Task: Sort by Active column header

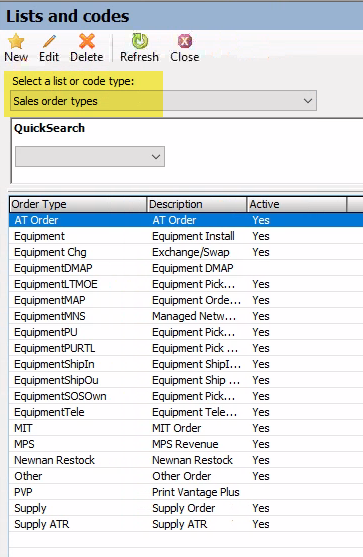Action: click(x=297, y=204)
